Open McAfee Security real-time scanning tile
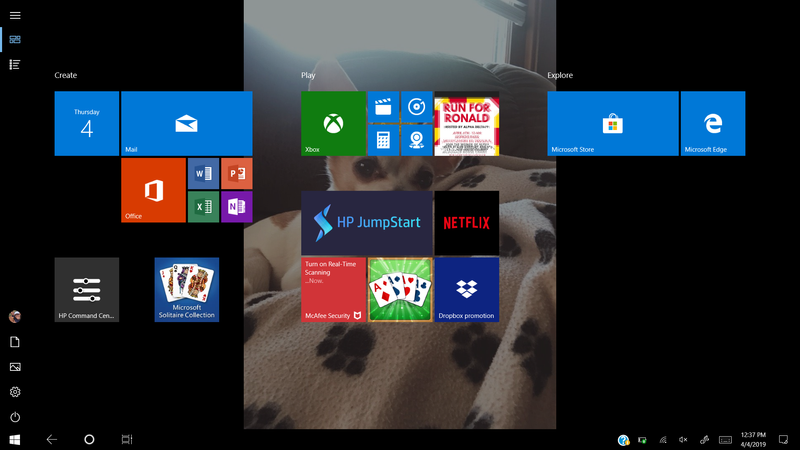Screen dimensions: 800x450 (x=333, y=290)
